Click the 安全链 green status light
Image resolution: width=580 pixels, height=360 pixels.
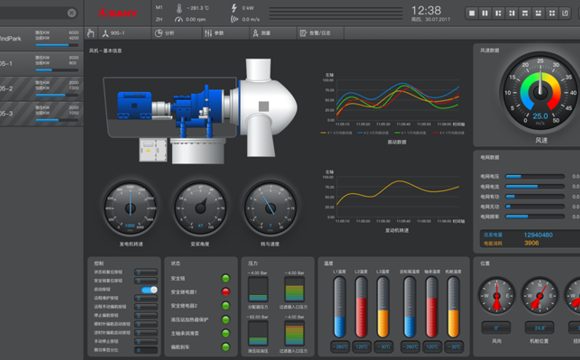225,278
